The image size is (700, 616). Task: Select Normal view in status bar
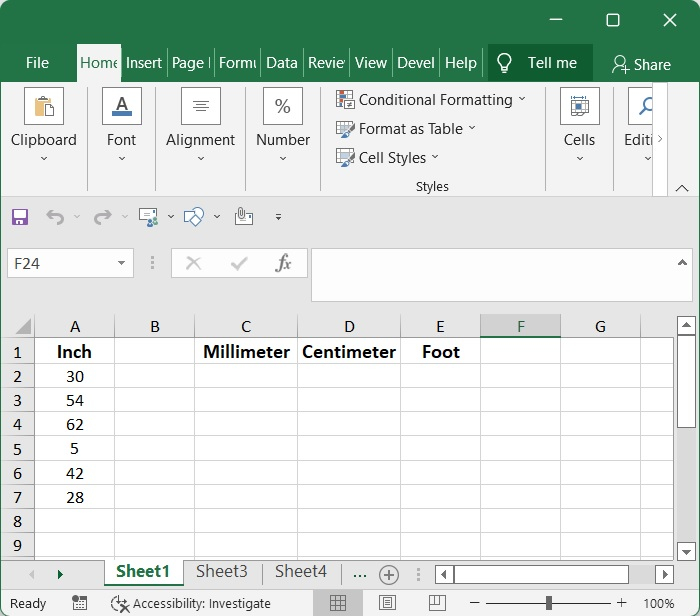click(x=338, y=603)
